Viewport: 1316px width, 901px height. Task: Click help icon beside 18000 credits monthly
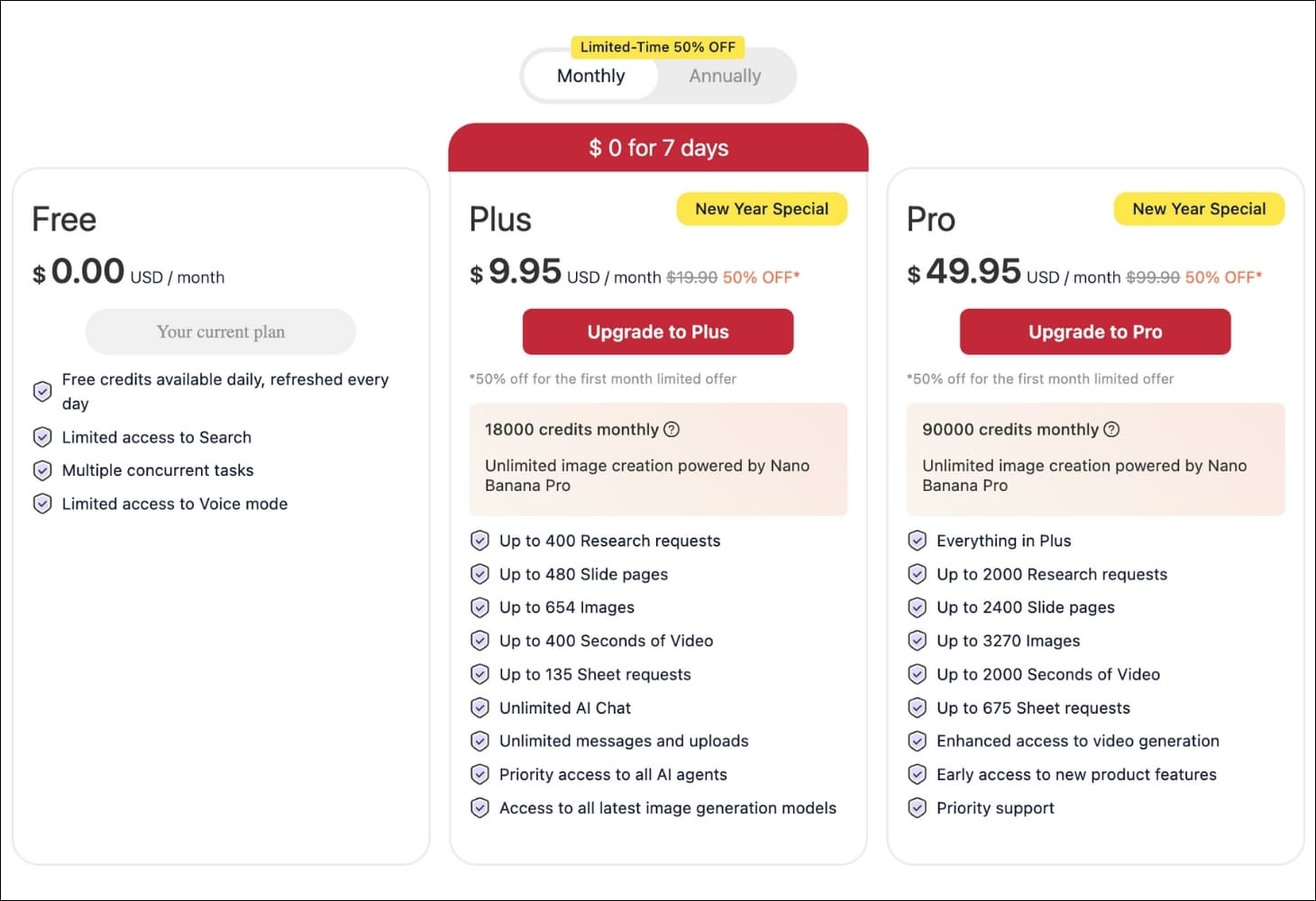pos(672,430)
